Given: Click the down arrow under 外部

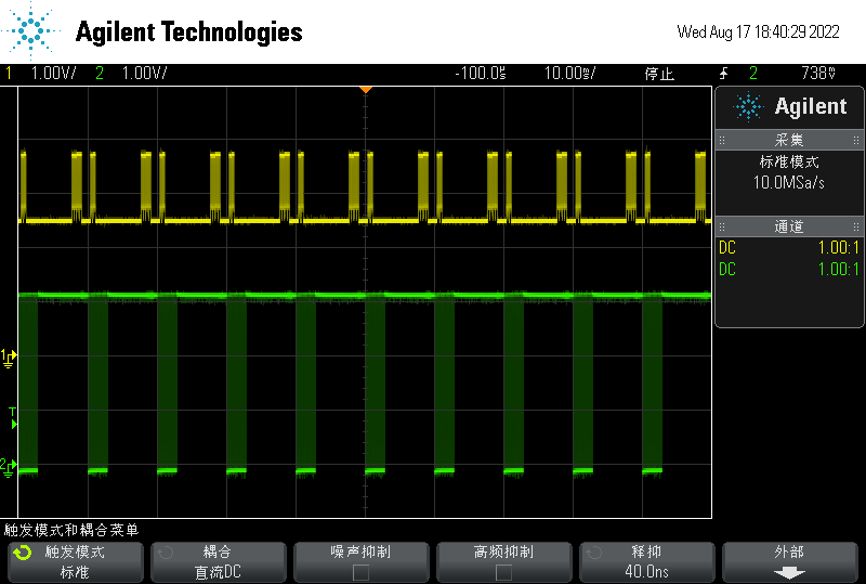Looking at the screenshot, I should coord(790,573).
